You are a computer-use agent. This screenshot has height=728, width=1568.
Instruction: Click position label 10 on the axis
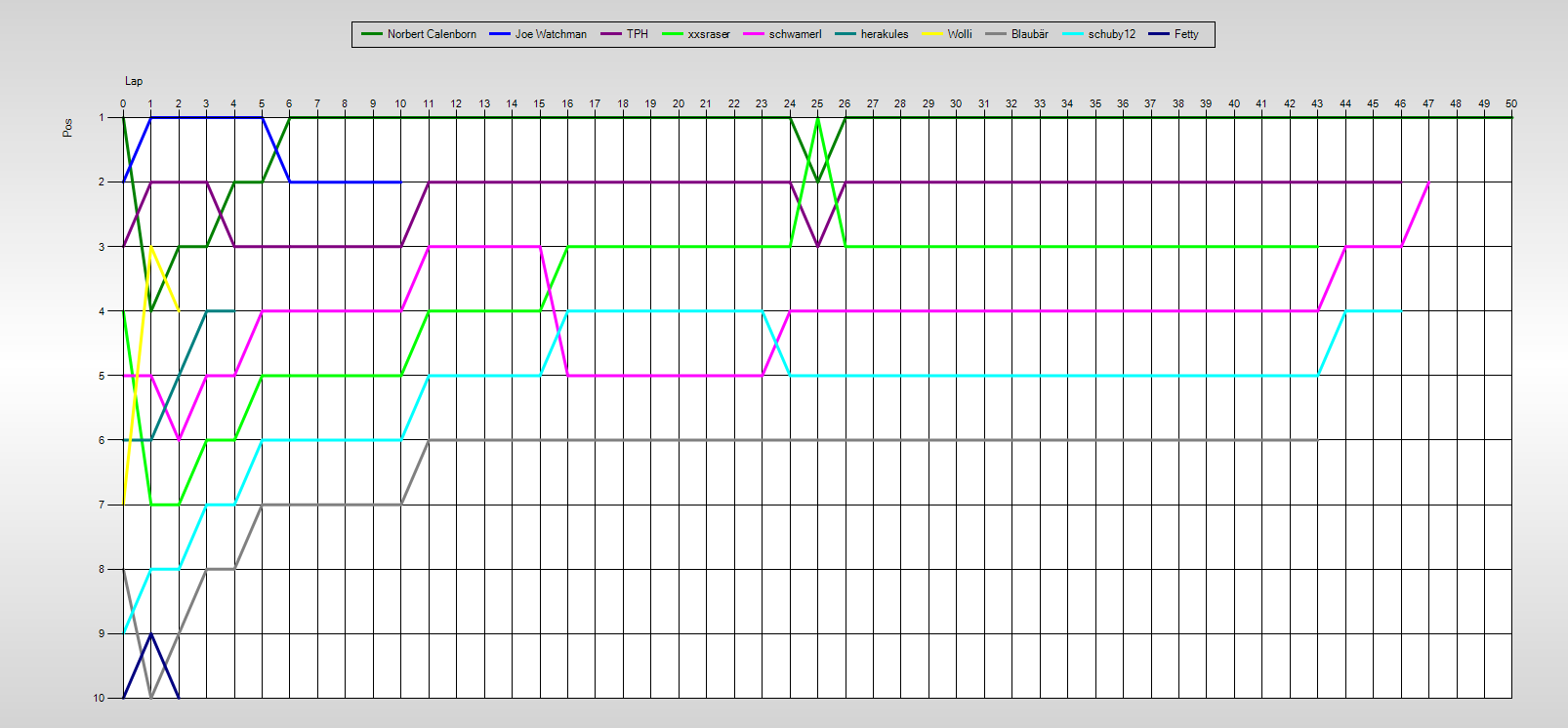click(99, 698)
